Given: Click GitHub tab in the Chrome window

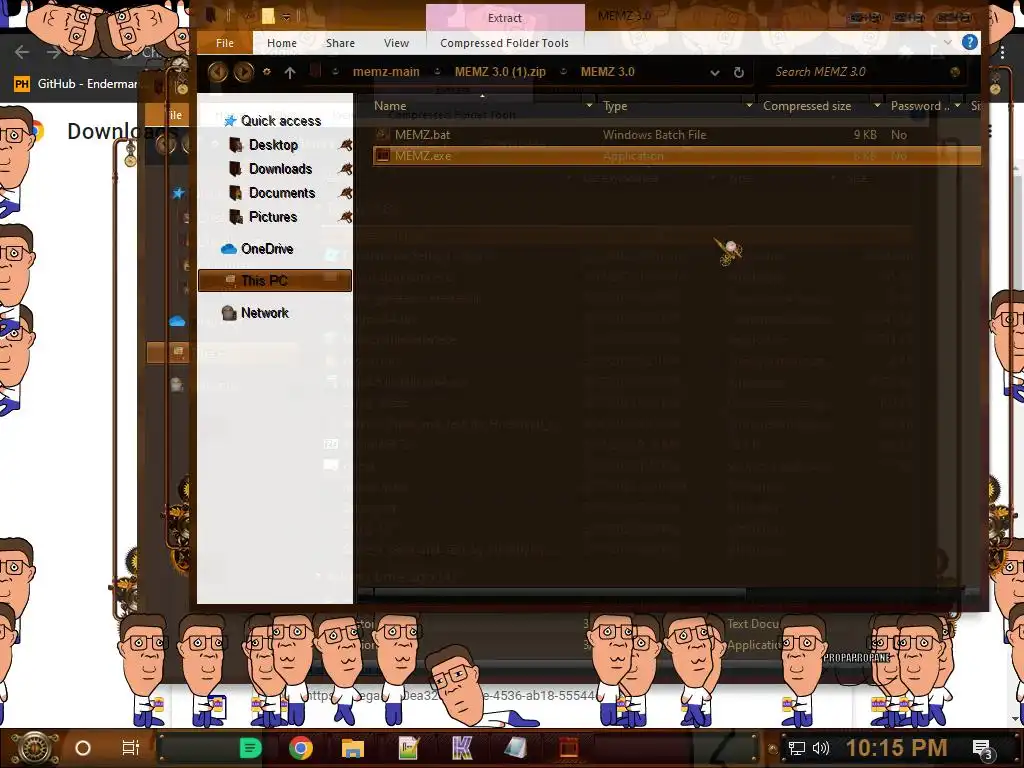Looking at the screenshot, I should (x=77, y=84).
